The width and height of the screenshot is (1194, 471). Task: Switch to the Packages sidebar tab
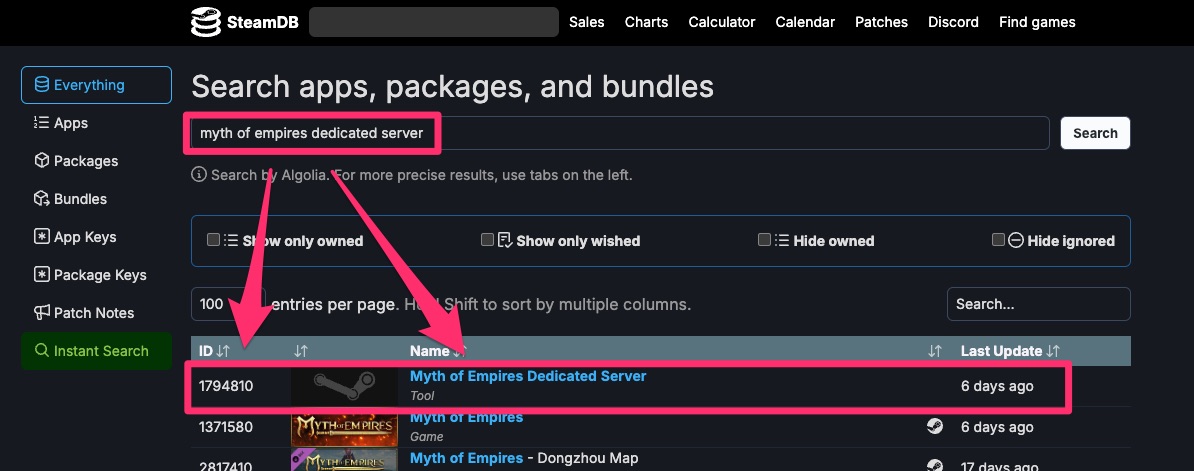(97, 161)
